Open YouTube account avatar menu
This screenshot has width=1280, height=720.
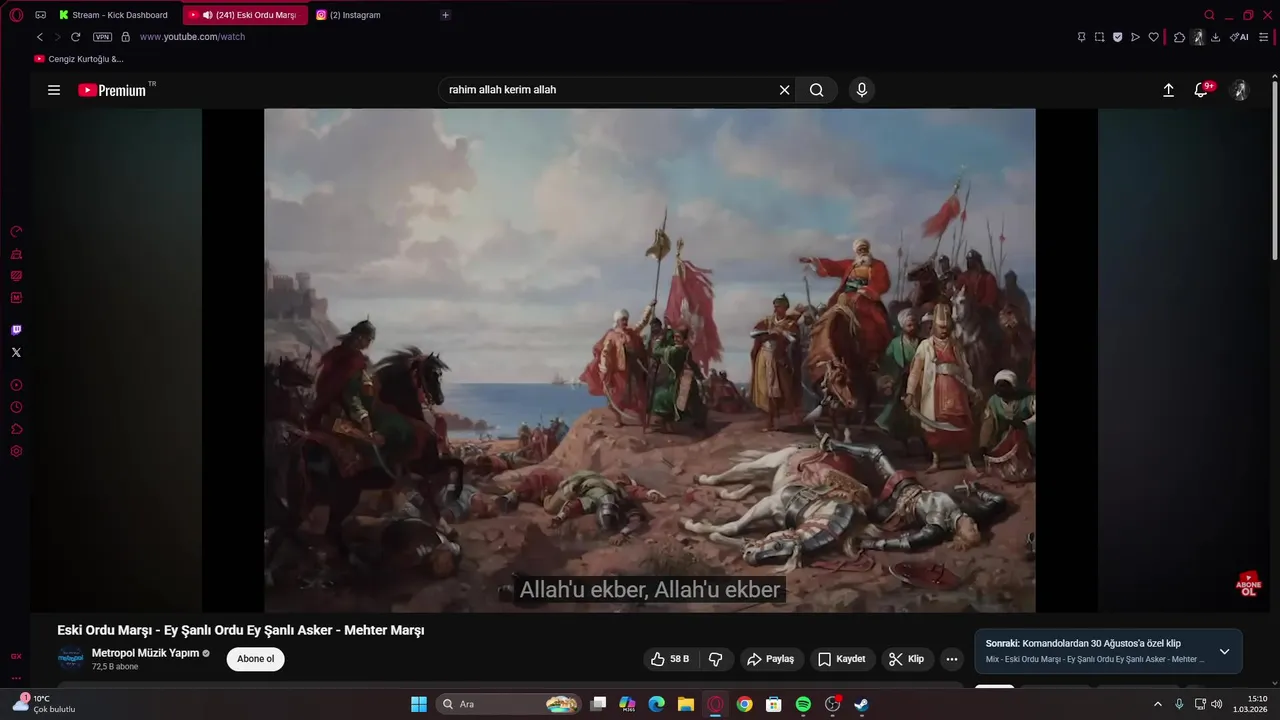point(1240,90)
